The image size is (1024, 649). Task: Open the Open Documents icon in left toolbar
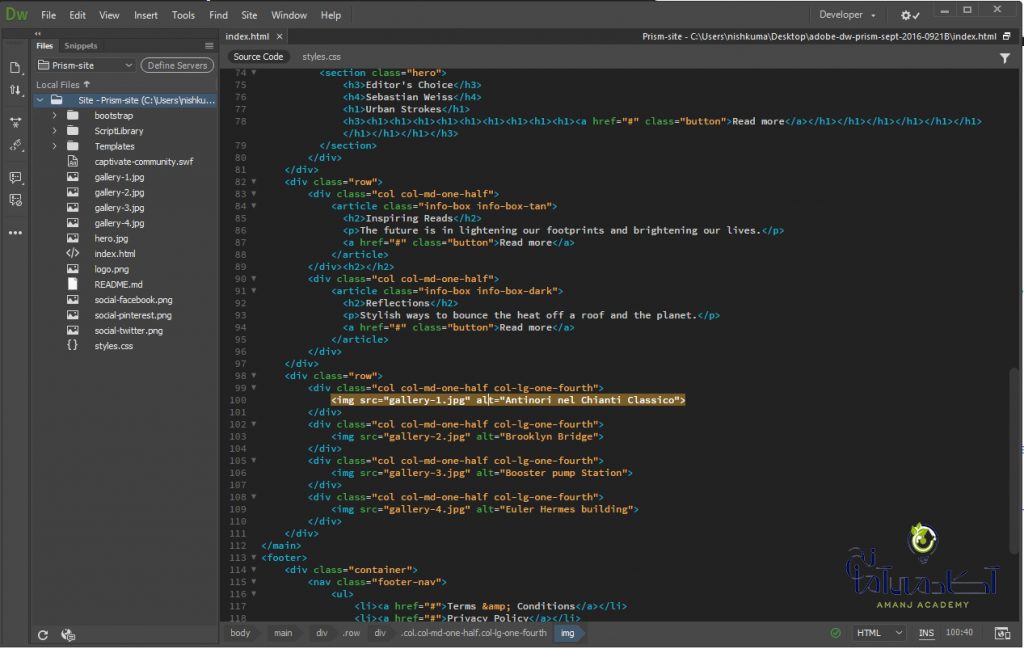pos(15,68)
